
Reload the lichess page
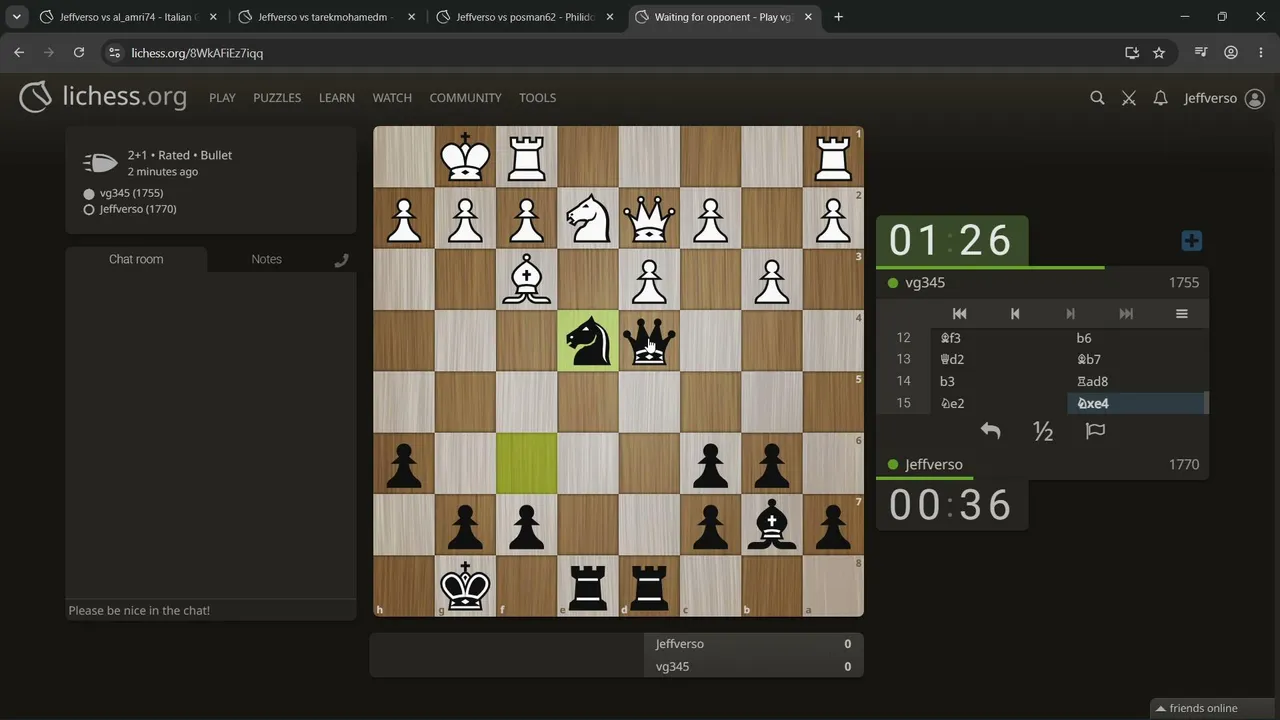coord(79,53)
